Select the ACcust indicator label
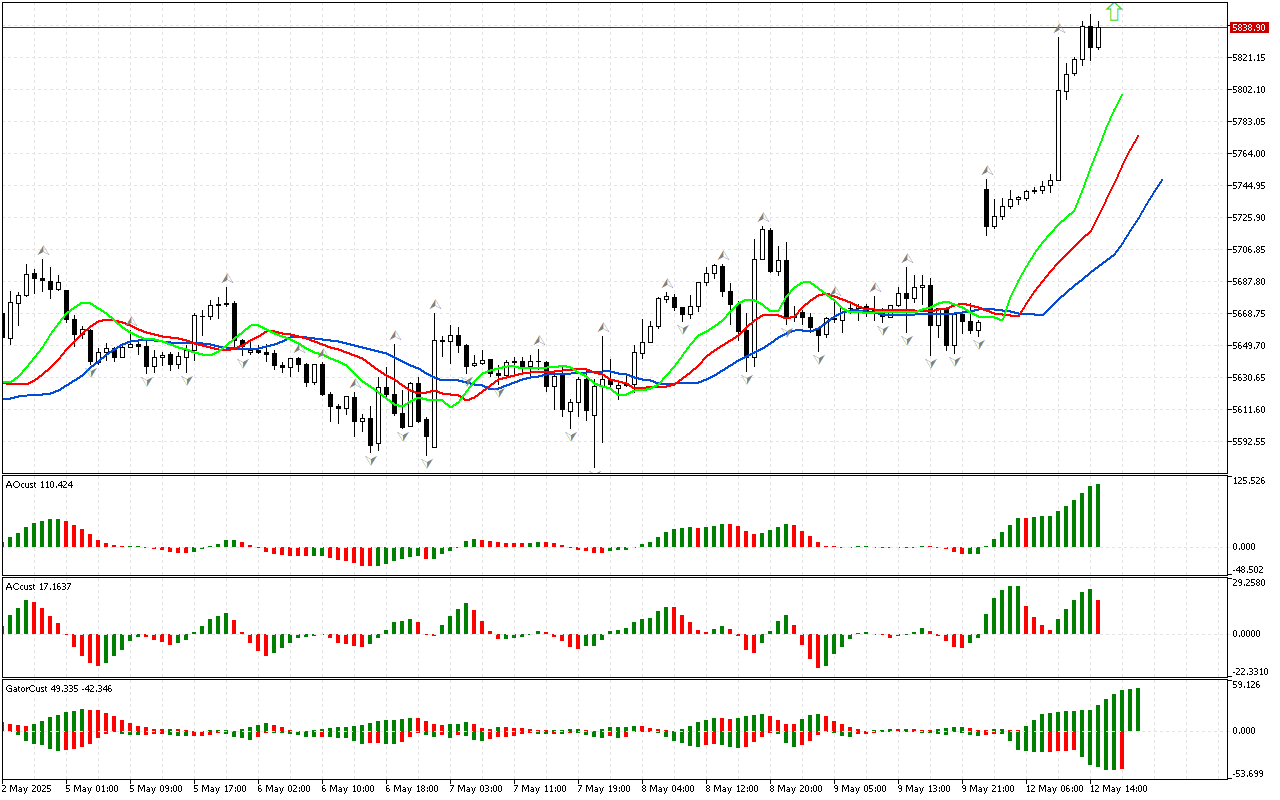This screenshot has width=1280, height=800. [x=39, y=586]
